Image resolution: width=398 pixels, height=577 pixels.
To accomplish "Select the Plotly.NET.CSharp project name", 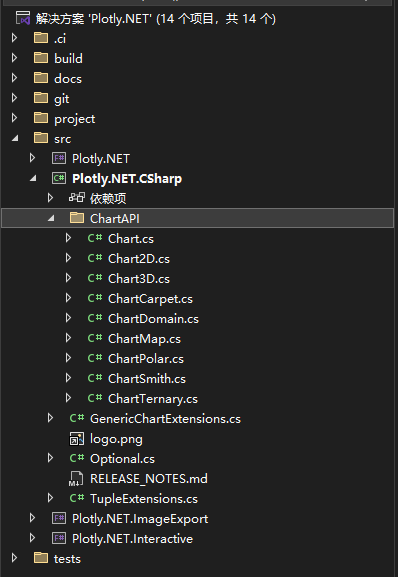I will (x=127, y=178).
